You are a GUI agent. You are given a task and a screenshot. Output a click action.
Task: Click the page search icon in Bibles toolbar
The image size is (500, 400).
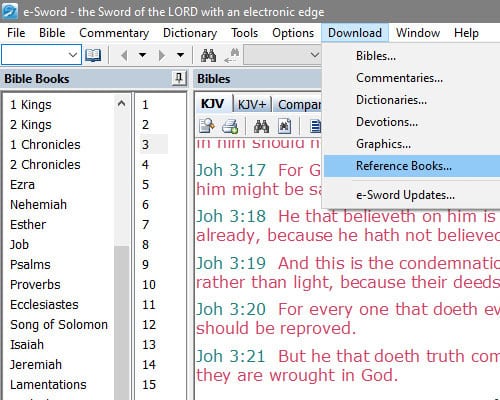coord(284,126)
